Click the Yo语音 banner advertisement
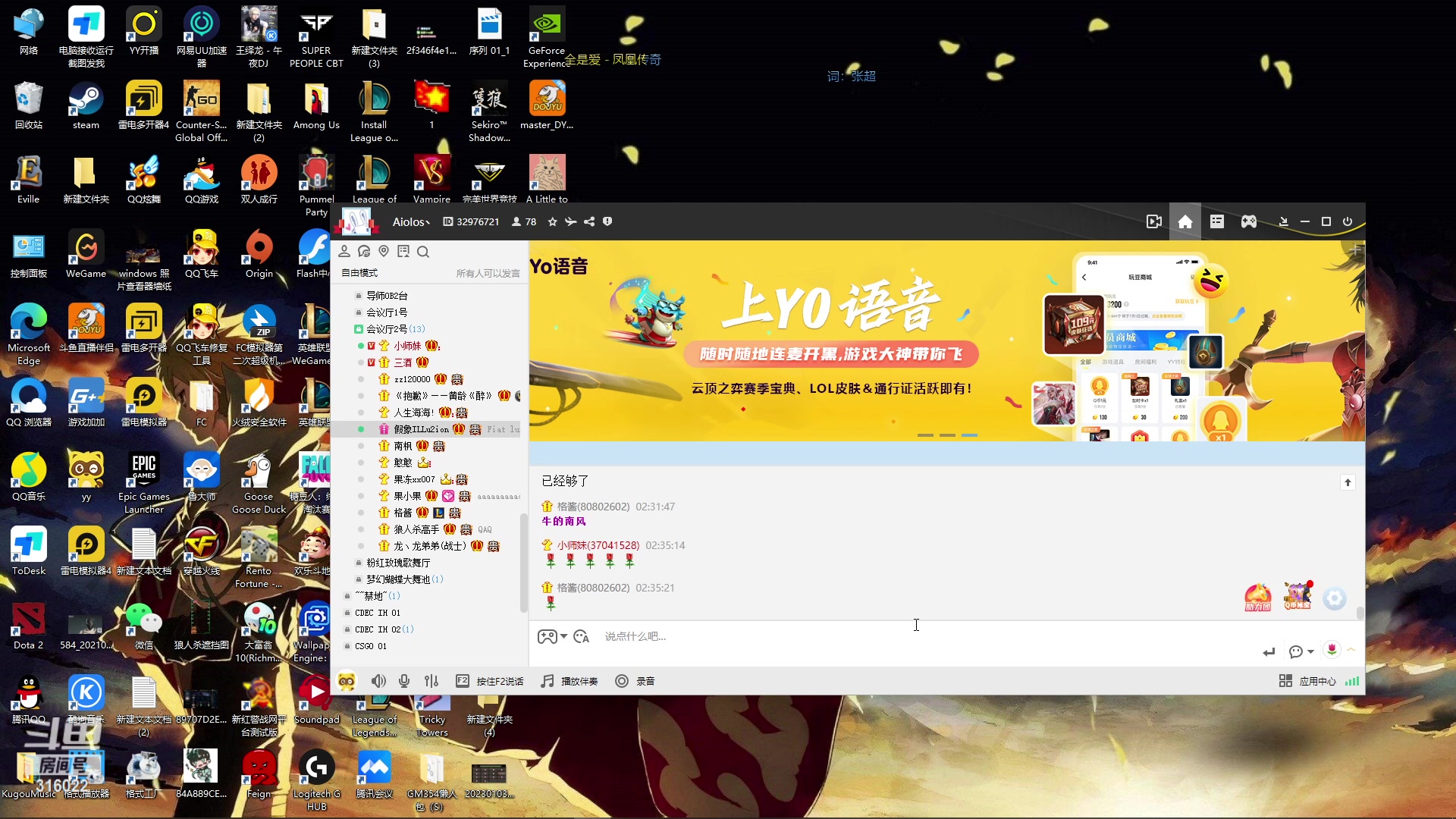 point(946,340)
